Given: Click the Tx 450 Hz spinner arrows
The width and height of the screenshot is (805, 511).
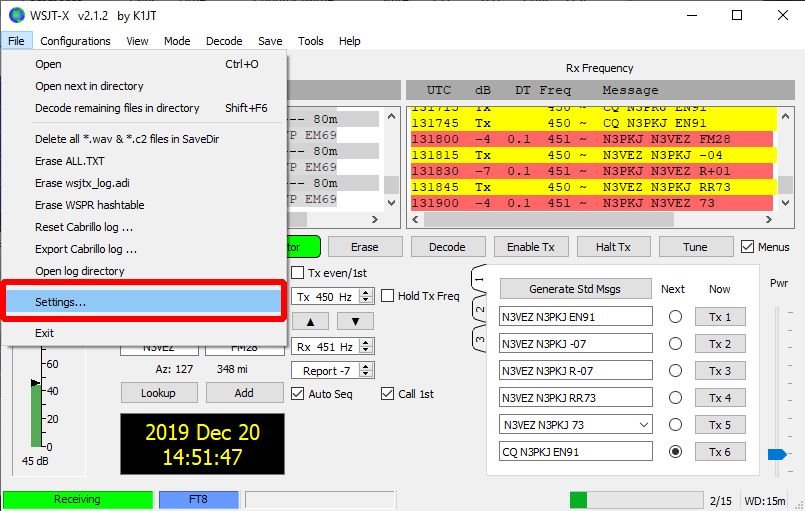Looking at the screenshot, I should [366, 297].
